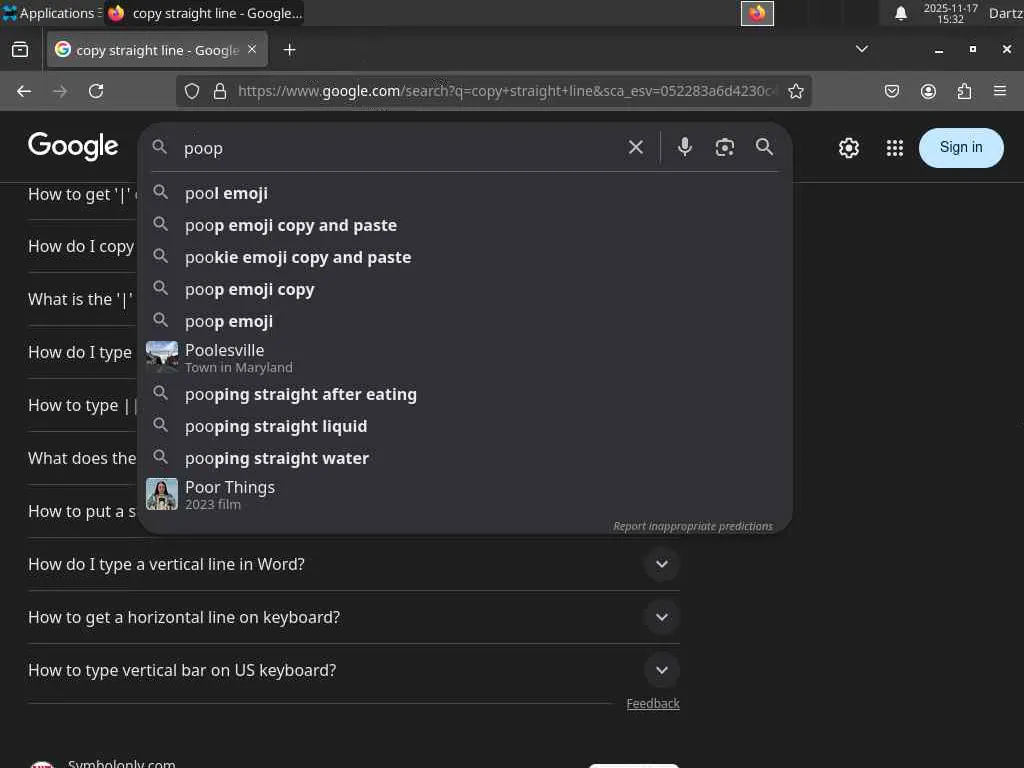Select suggestion 'pool emoji'

(465, 193)
